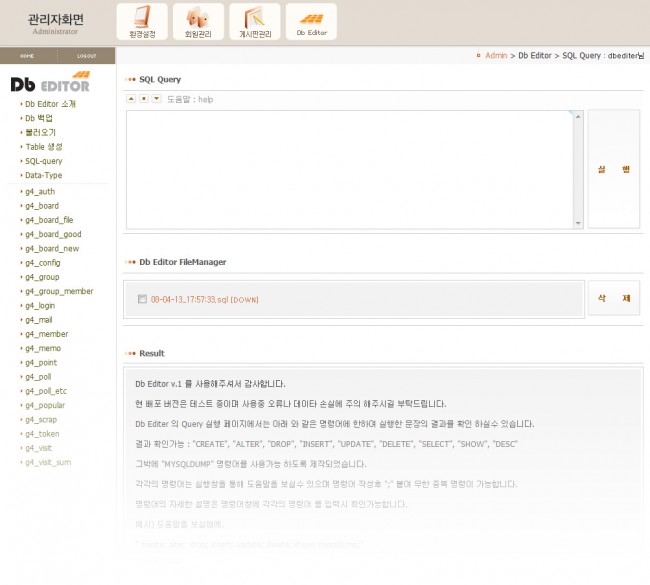650x585 pixels.
Task: Select table g4_group_member
Action: tap(59, 291)
